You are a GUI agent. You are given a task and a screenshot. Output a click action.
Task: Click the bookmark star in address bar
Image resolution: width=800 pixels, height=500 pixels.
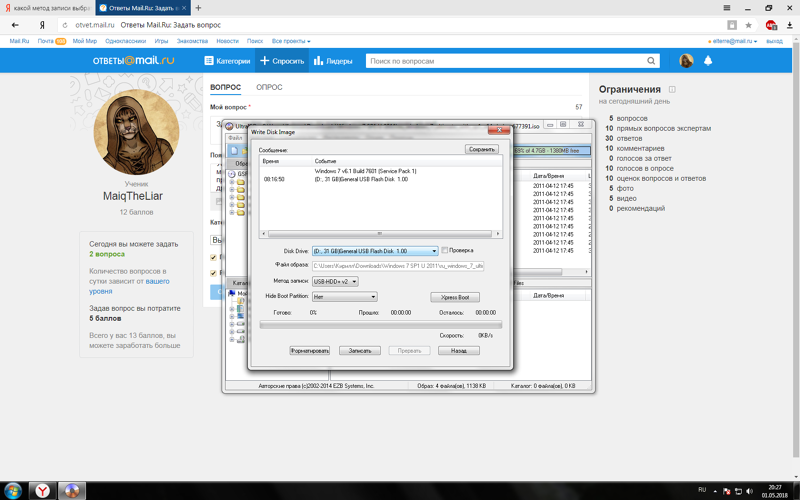pyautogui.click(x=748, y=25)
